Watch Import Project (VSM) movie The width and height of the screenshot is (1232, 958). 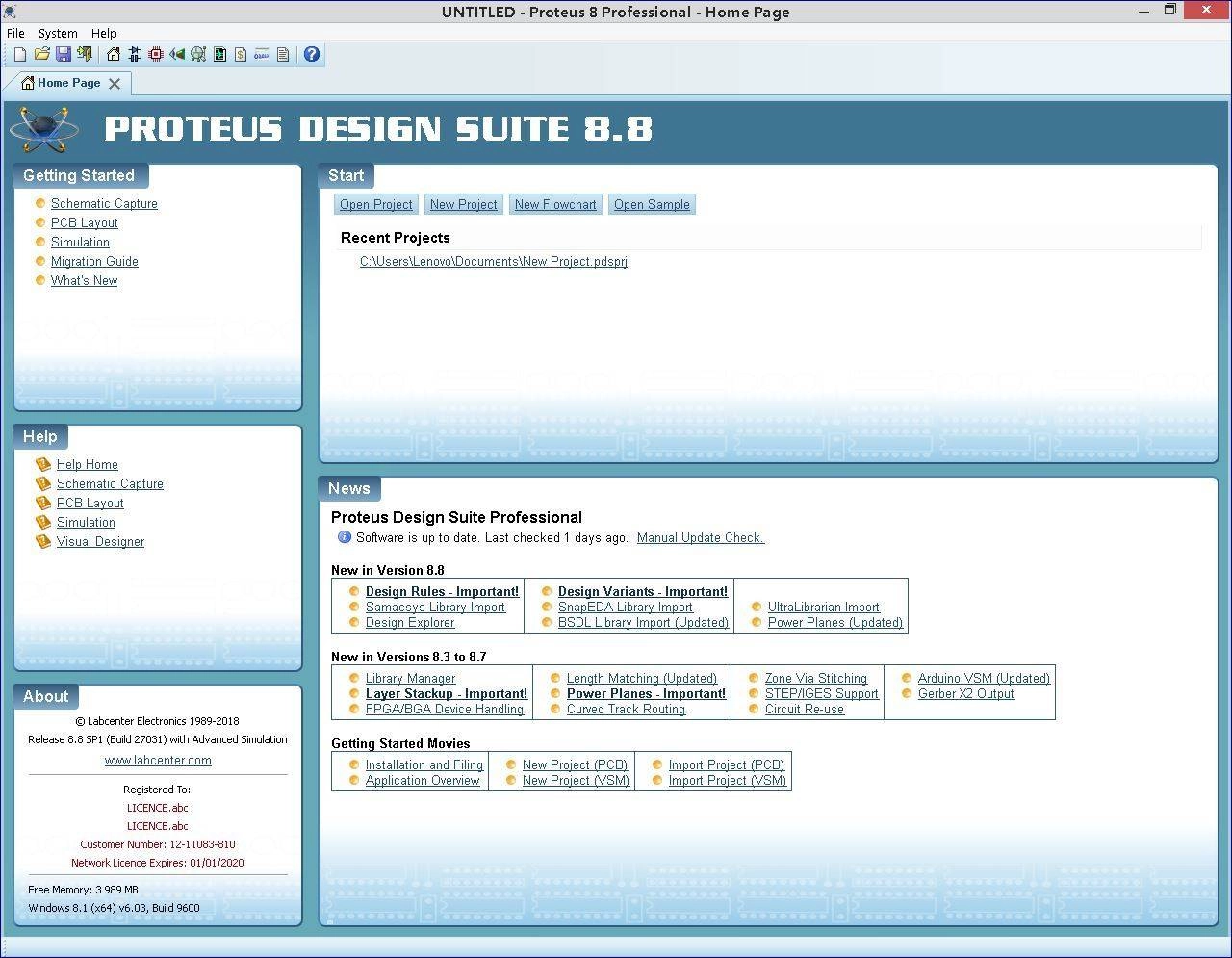pos(728,780)
